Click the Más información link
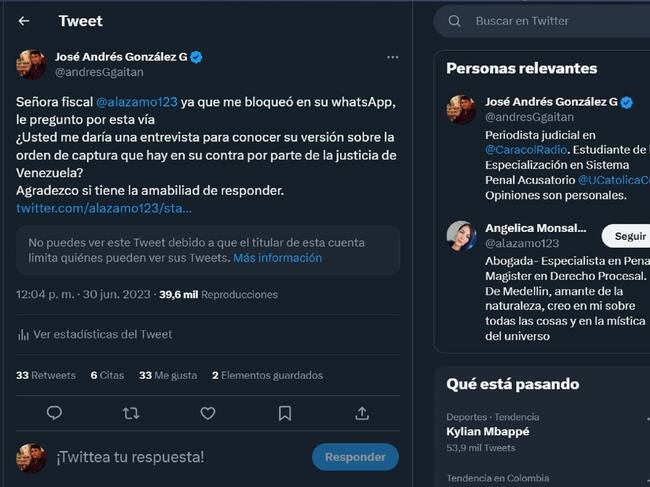 click(277, 258)
